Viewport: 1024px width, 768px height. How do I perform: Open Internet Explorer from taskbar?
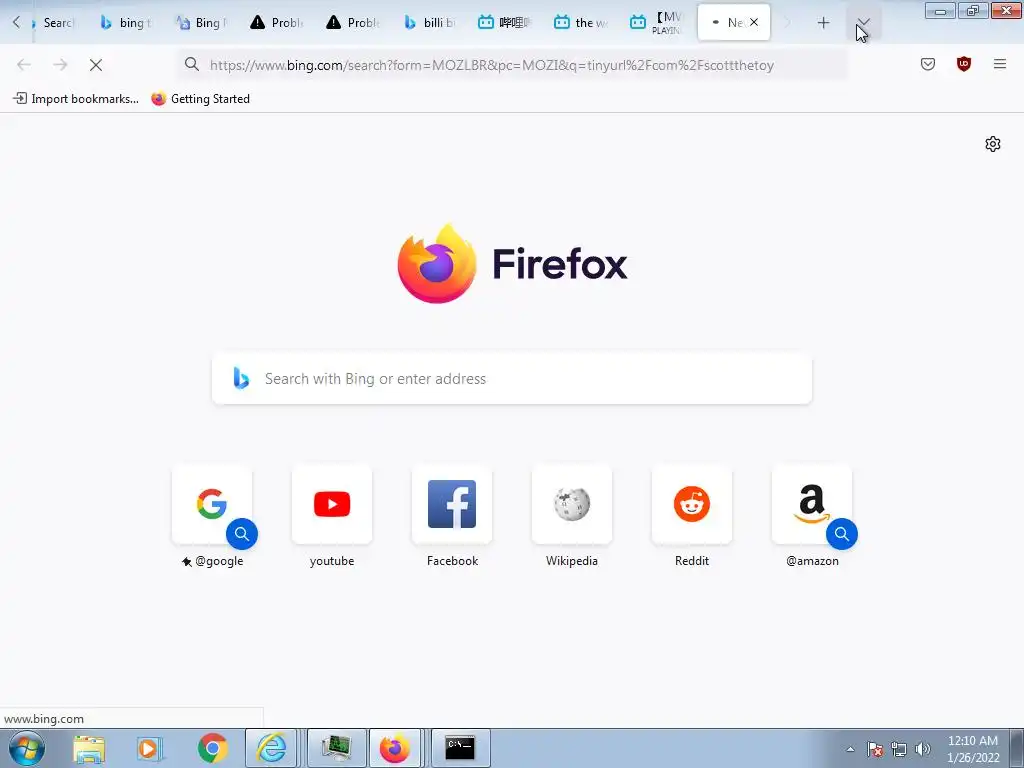pyautogui.click(x=271, y=748)
